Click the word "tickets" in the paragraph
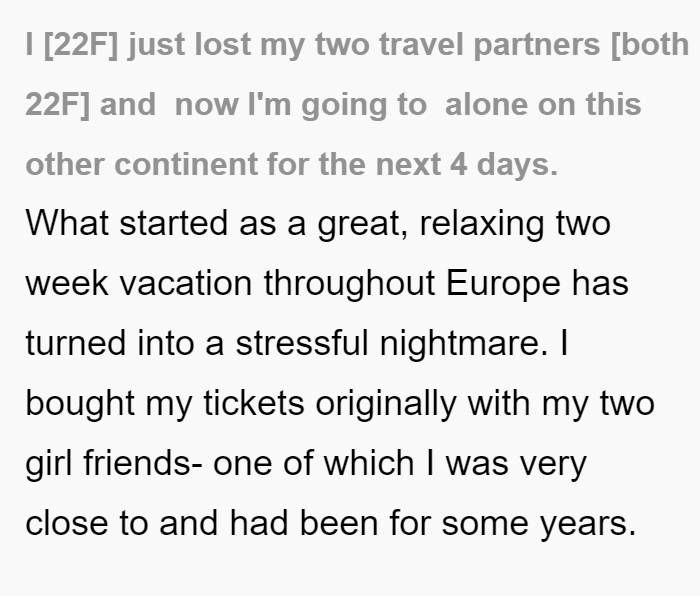The width and height of the screenshot is (700, 596). pos(254,403)
